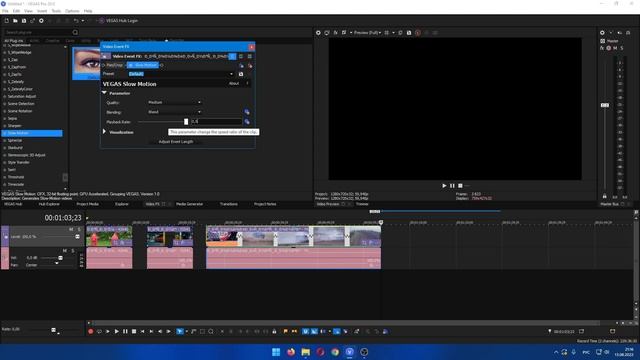640x360 pixels.
Task: Click the Record button in the transport bar
Action: 91,331
